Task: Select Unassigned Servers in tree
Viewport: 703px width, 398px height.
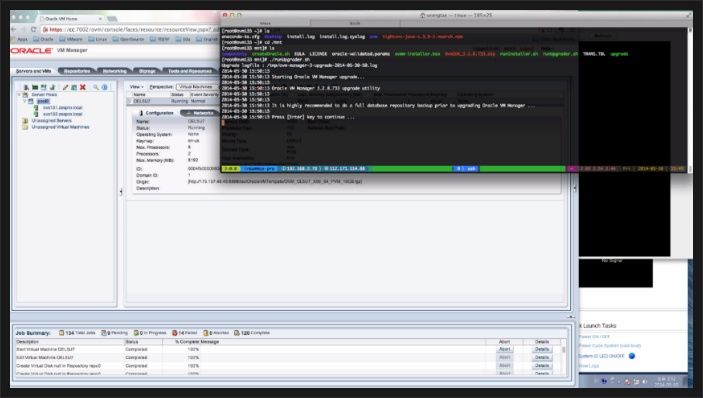Action: (51, 121)
